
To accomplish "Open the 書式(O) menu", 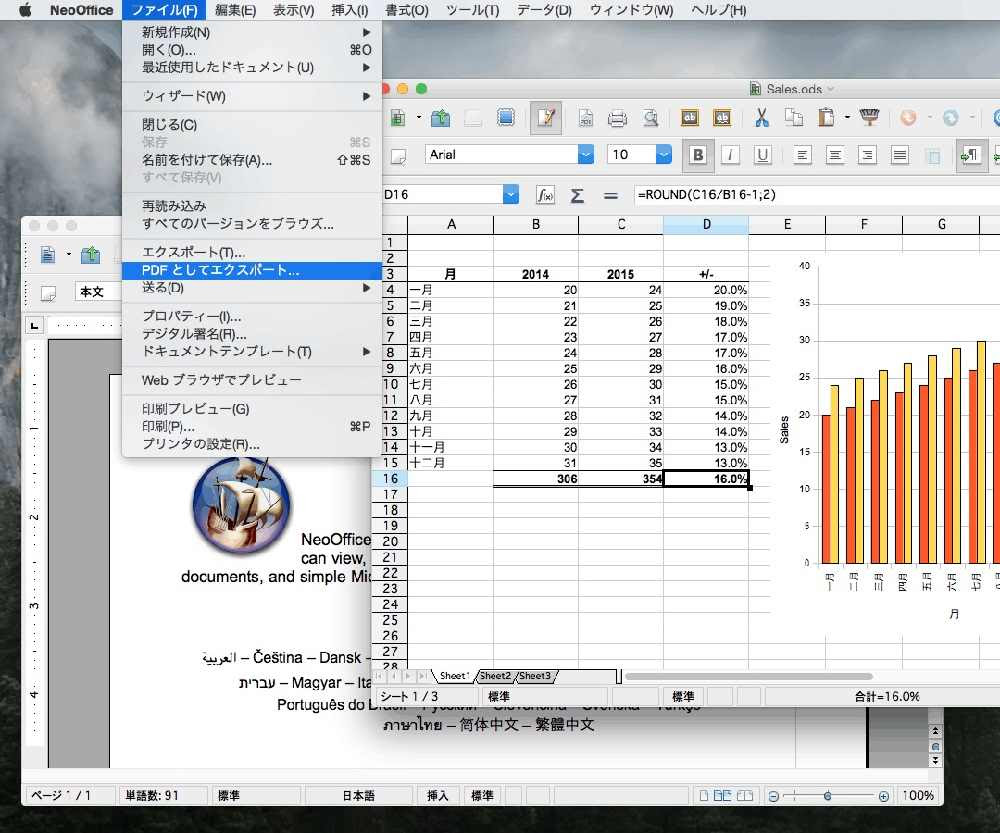I will [407, 10].
